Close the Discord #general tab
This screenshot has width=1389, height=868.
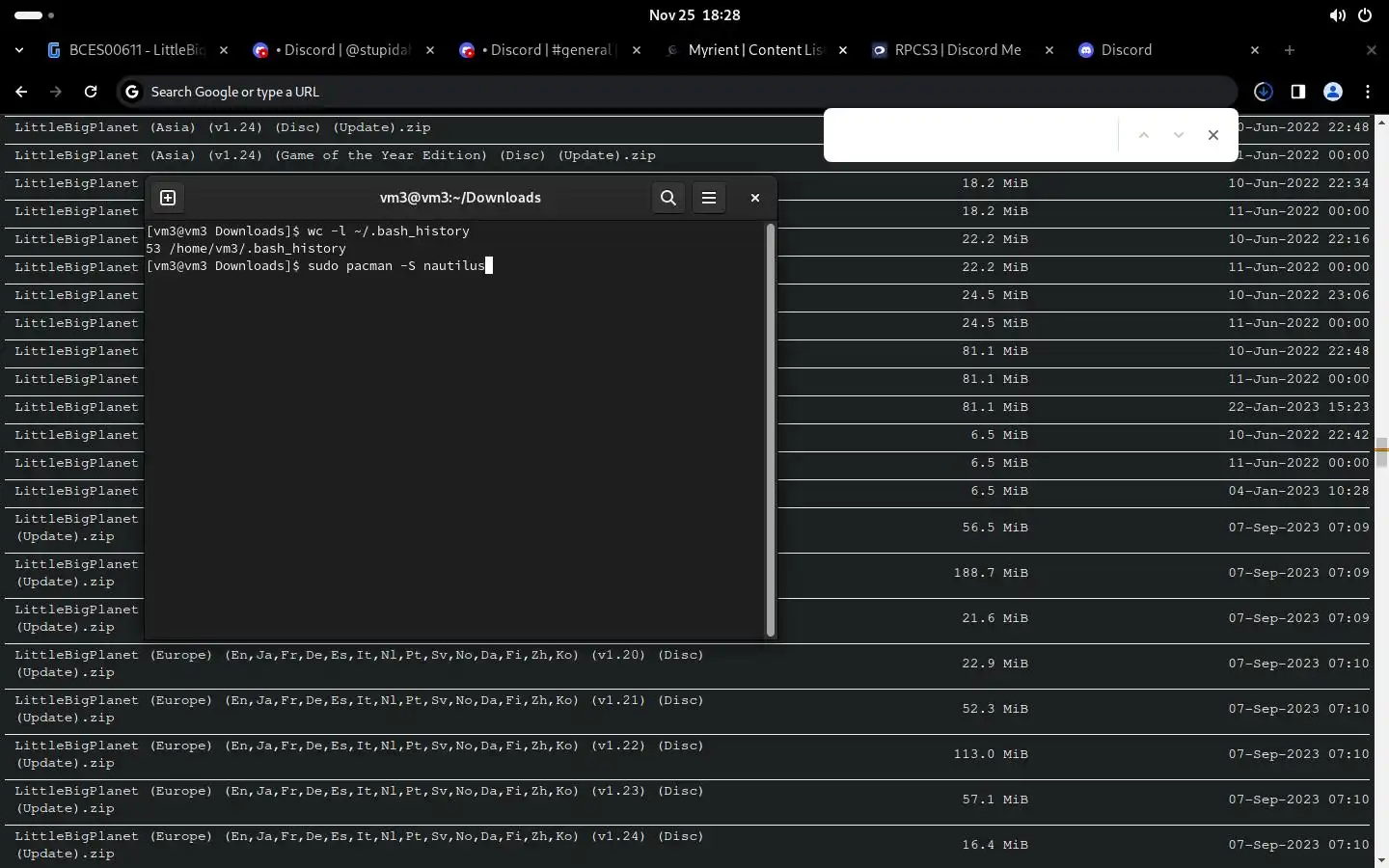(637, 50)
